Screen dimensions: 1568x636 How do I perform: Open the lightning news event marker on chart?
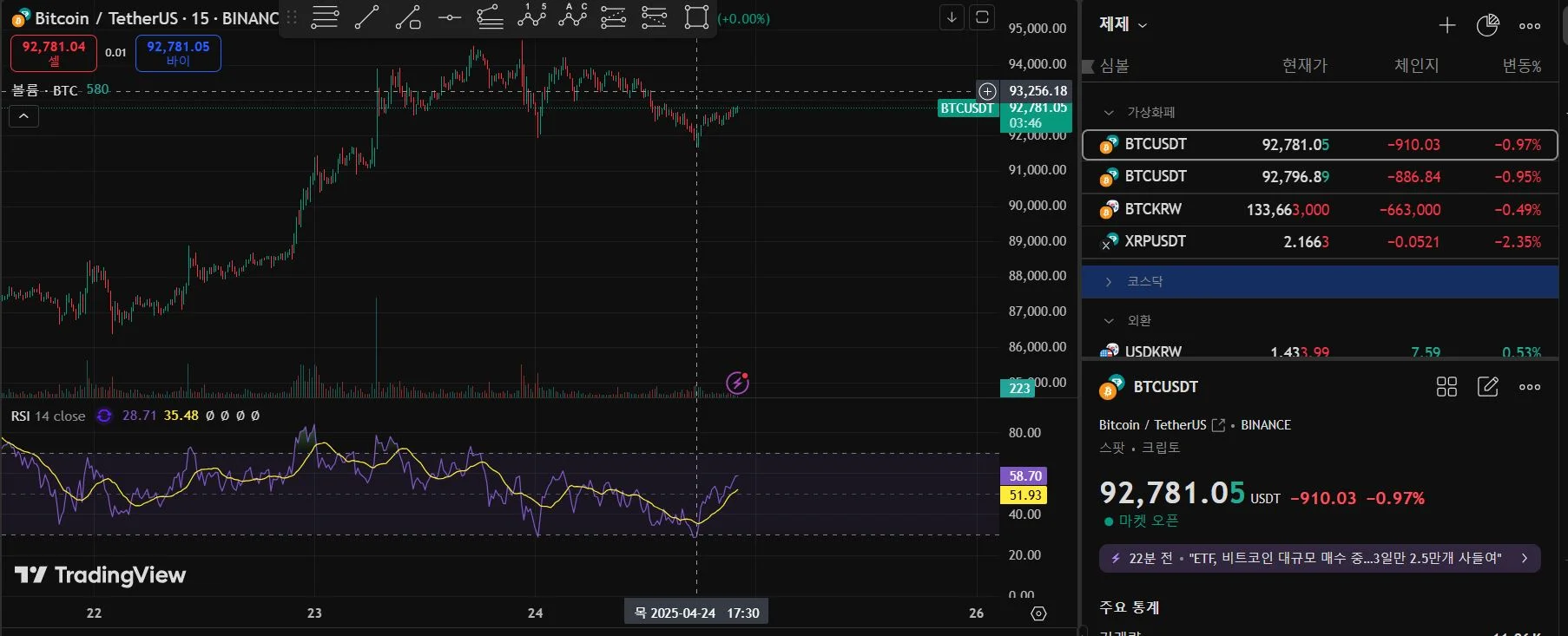coord(737,382)
